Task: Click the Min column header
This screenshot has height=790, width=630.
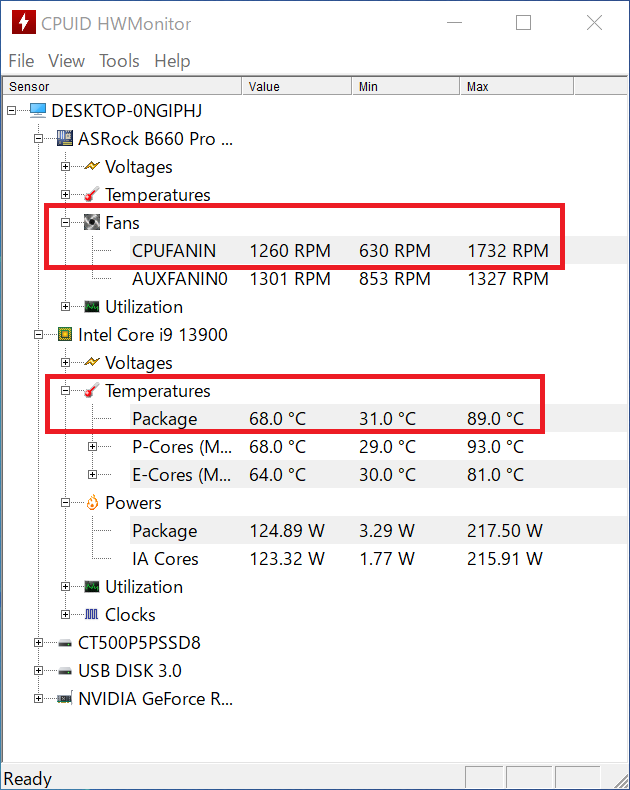Action: [x=406, y=86]
